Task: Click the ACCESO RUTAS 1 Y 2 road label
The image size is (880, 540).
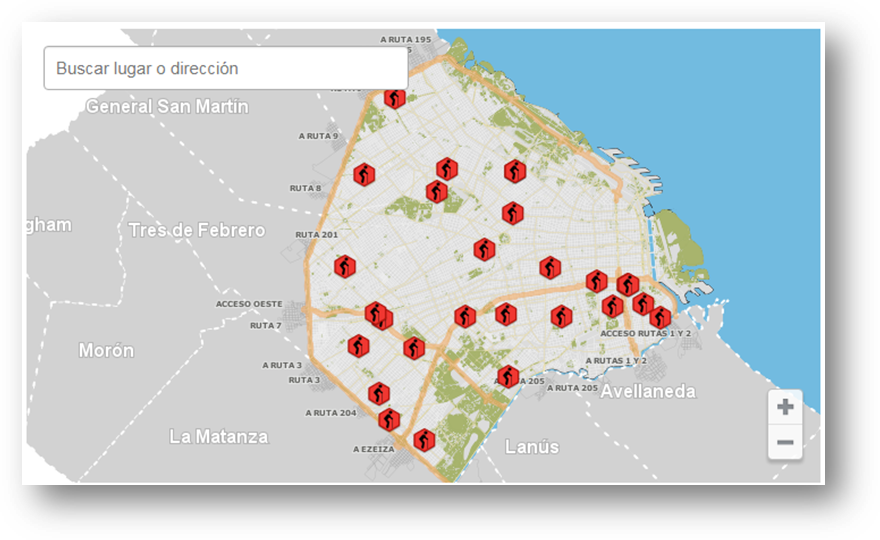Action: tap(645, 333)
